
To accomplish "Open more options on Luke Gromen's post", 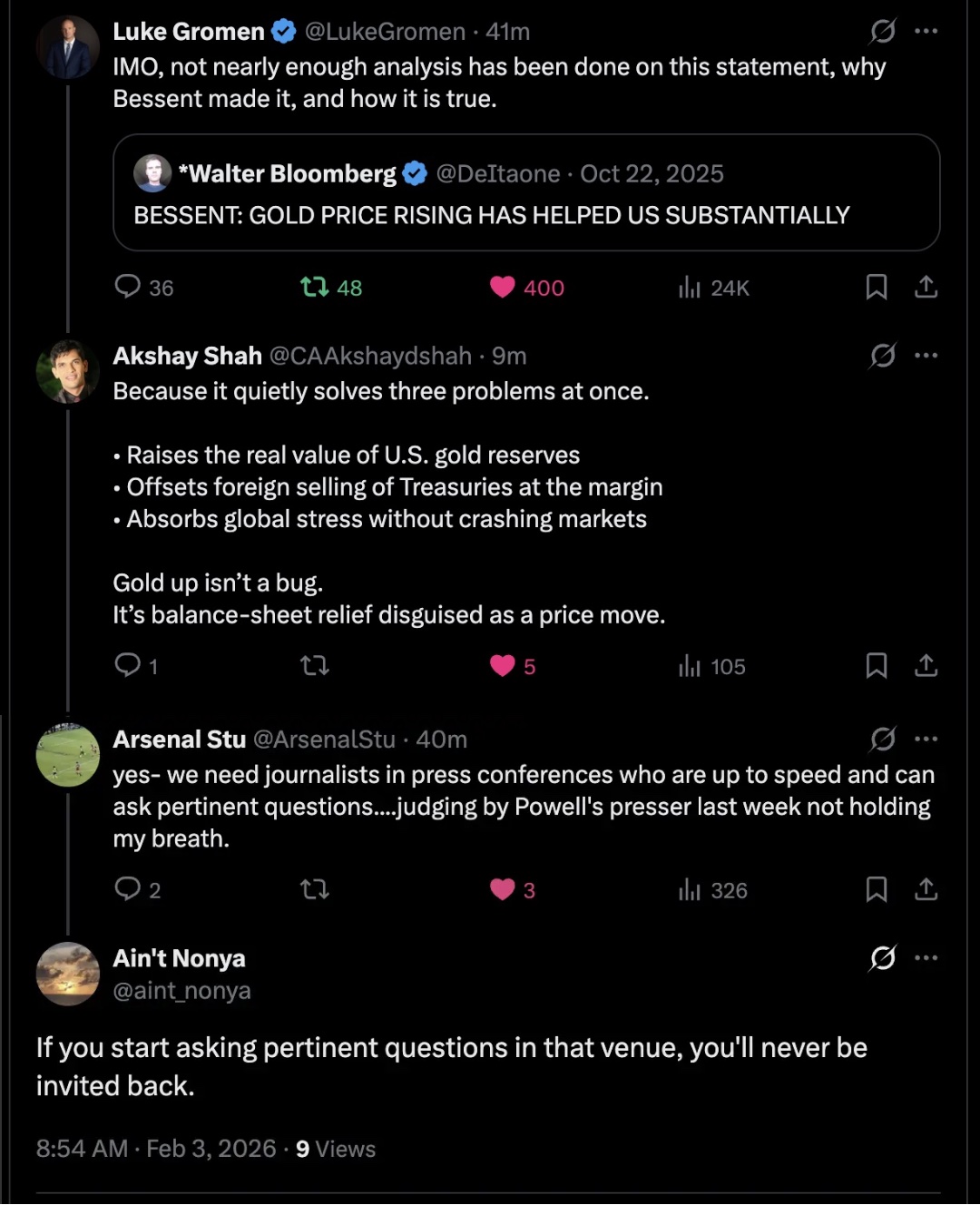I will tap(926, 31).
